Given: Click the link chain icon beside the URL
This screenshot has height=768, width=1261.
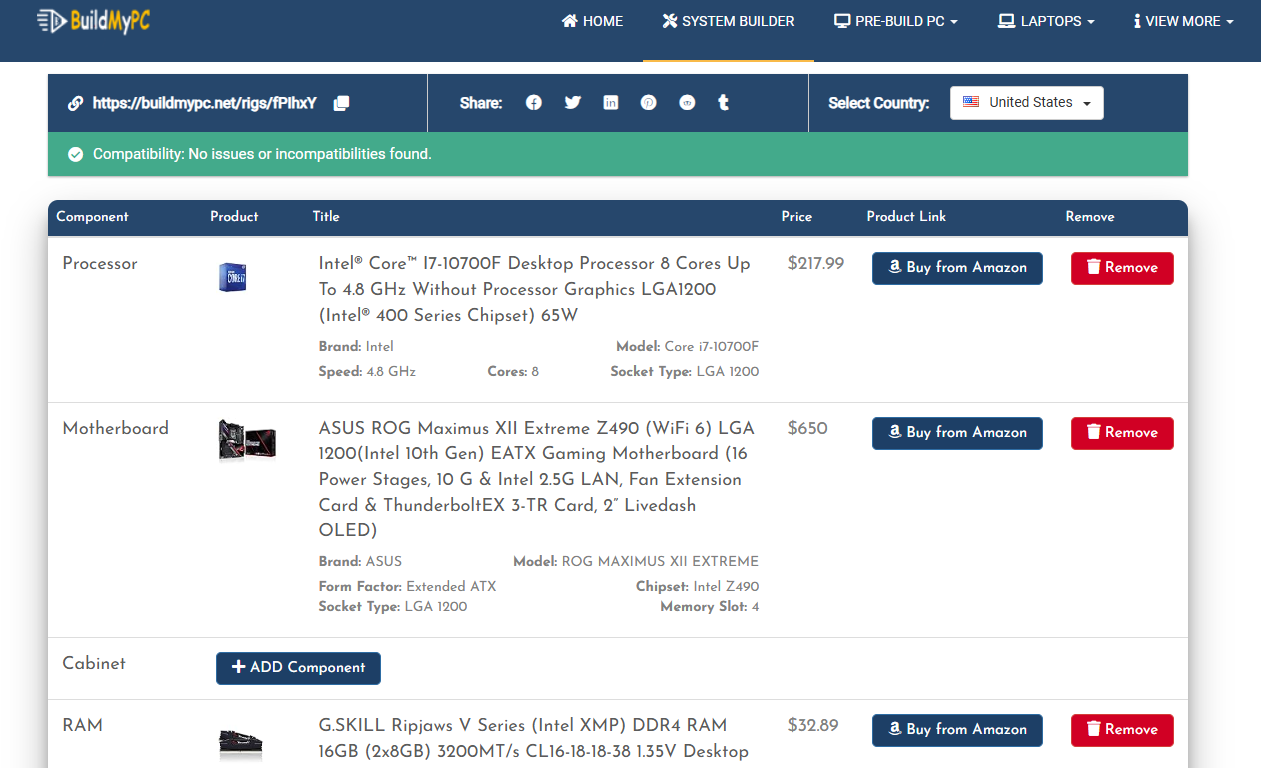Looking at the screenshot, I should (75, 103).
